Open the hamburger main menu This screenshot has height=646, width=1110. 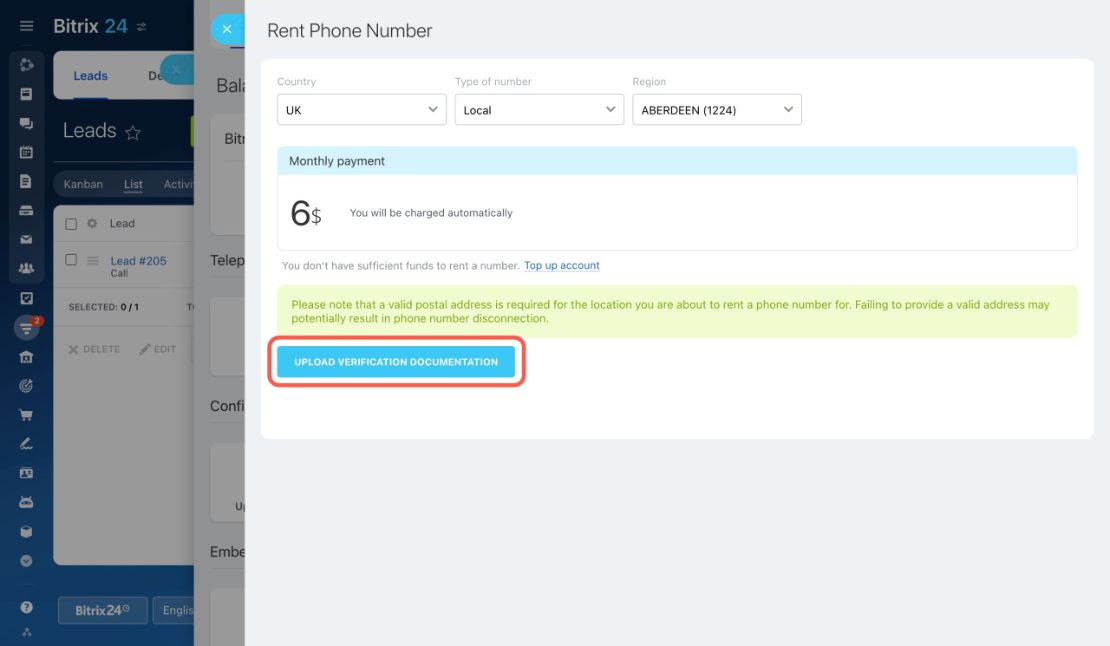(26, 26)
